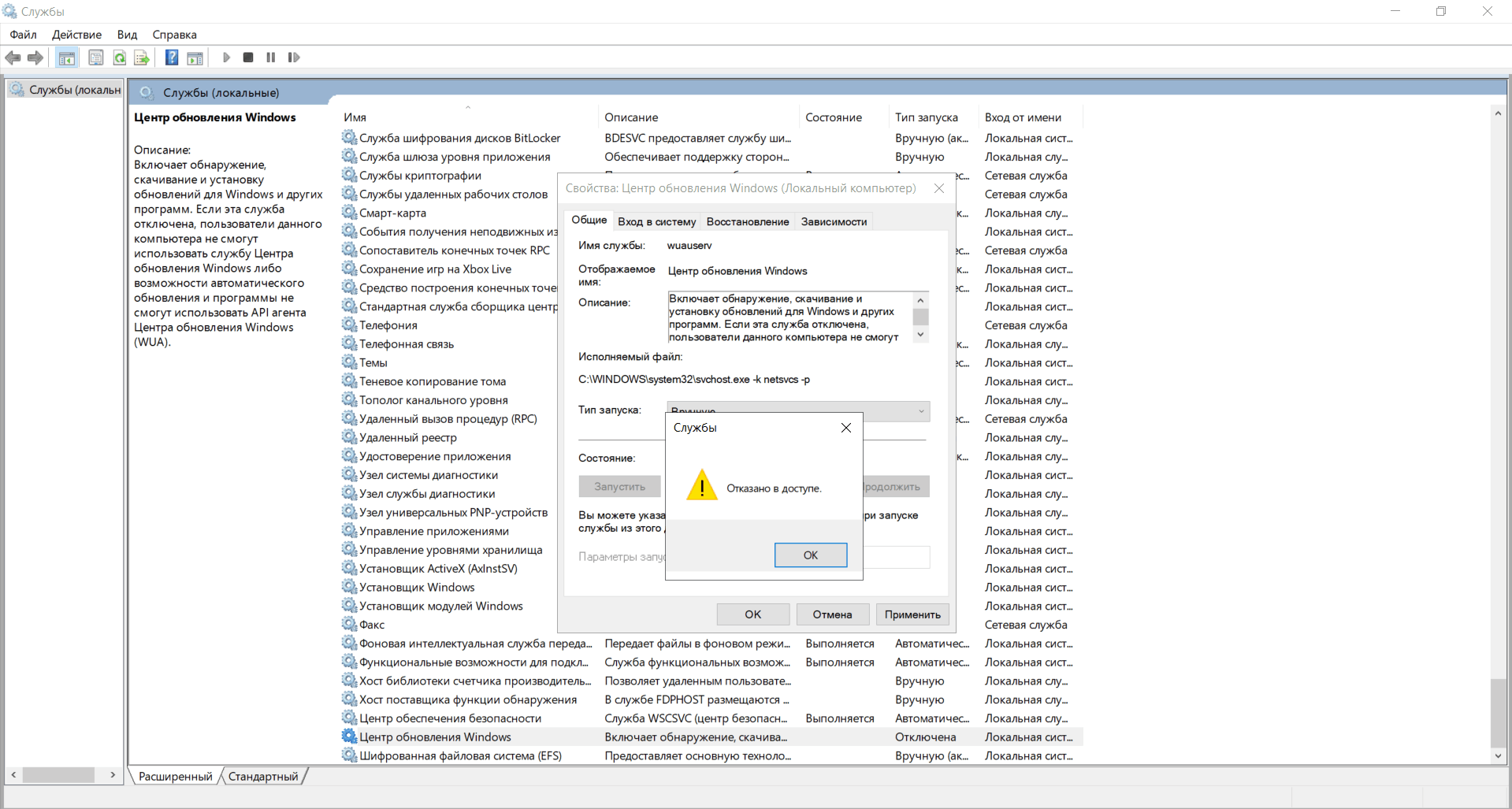This screenshot has height=809, width=1512.
Task: Sort by the Описание column header
Action: pos(699,117)
